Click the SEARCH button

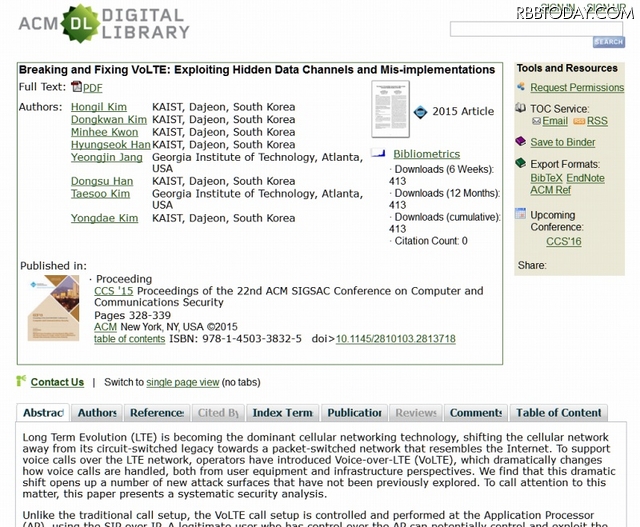609,42
